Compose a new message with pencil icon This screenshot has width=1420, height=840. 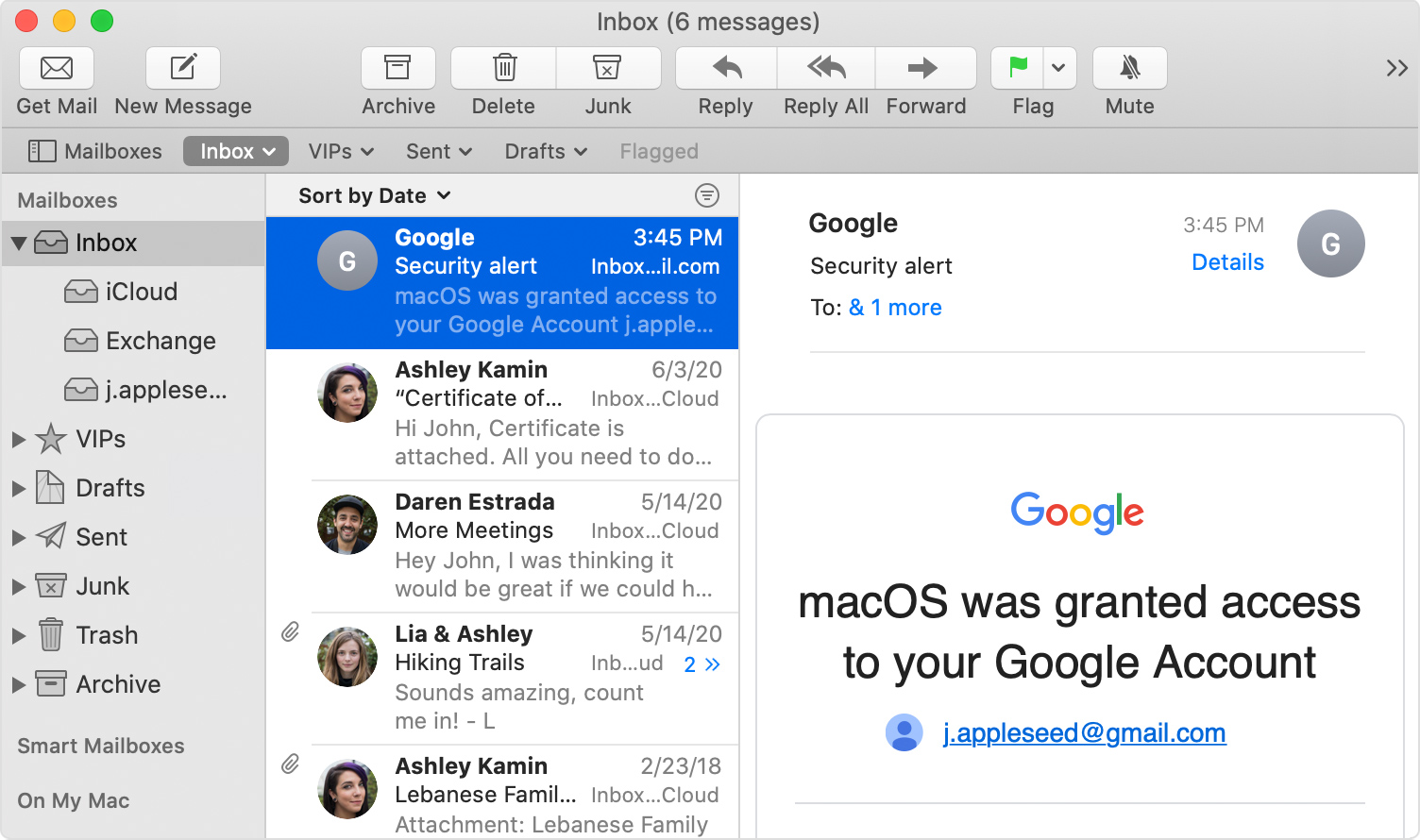click(x=183, y=68)
